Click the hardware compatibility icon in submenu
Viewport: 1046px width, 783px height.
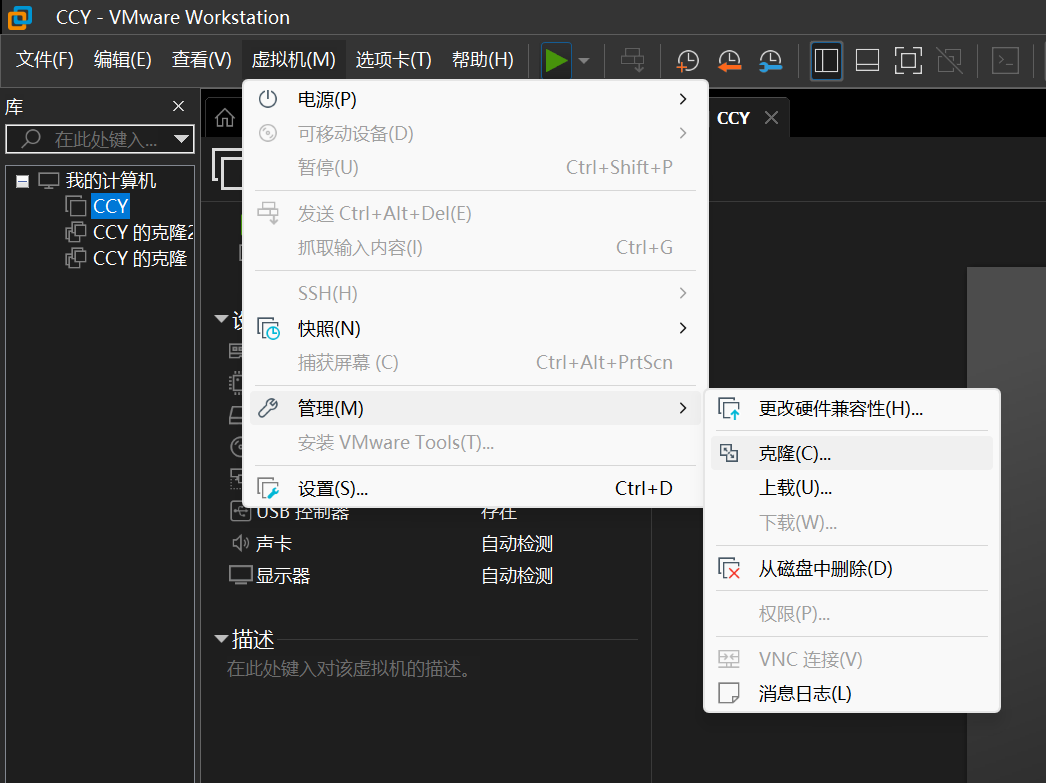(729, 409)
